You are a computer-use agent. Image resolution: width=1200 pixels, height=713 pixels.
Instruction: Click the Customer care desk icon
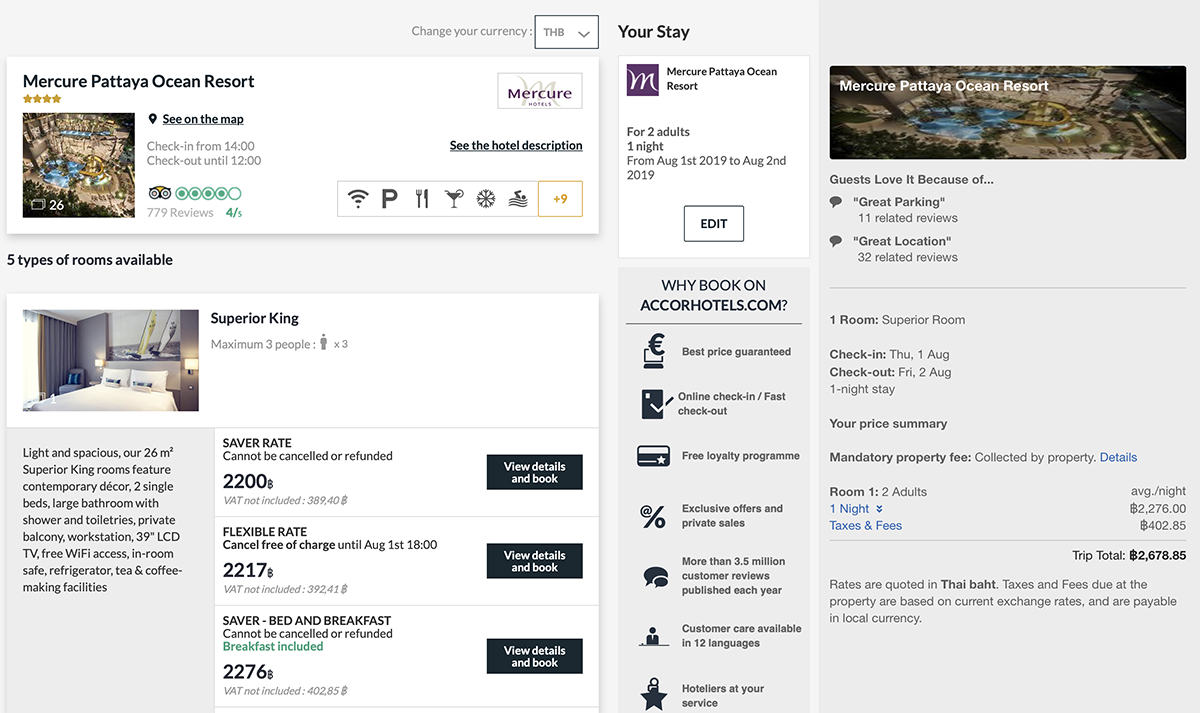[x=654, y=636]
